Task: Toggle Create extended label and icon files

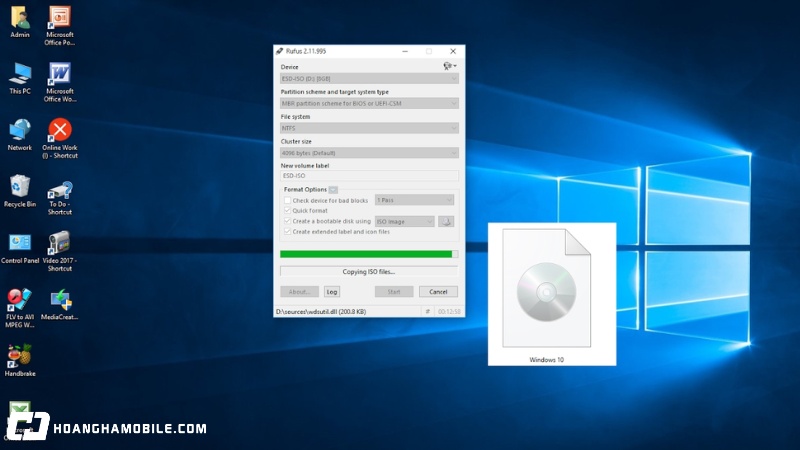Action: [x=287, y=232]
